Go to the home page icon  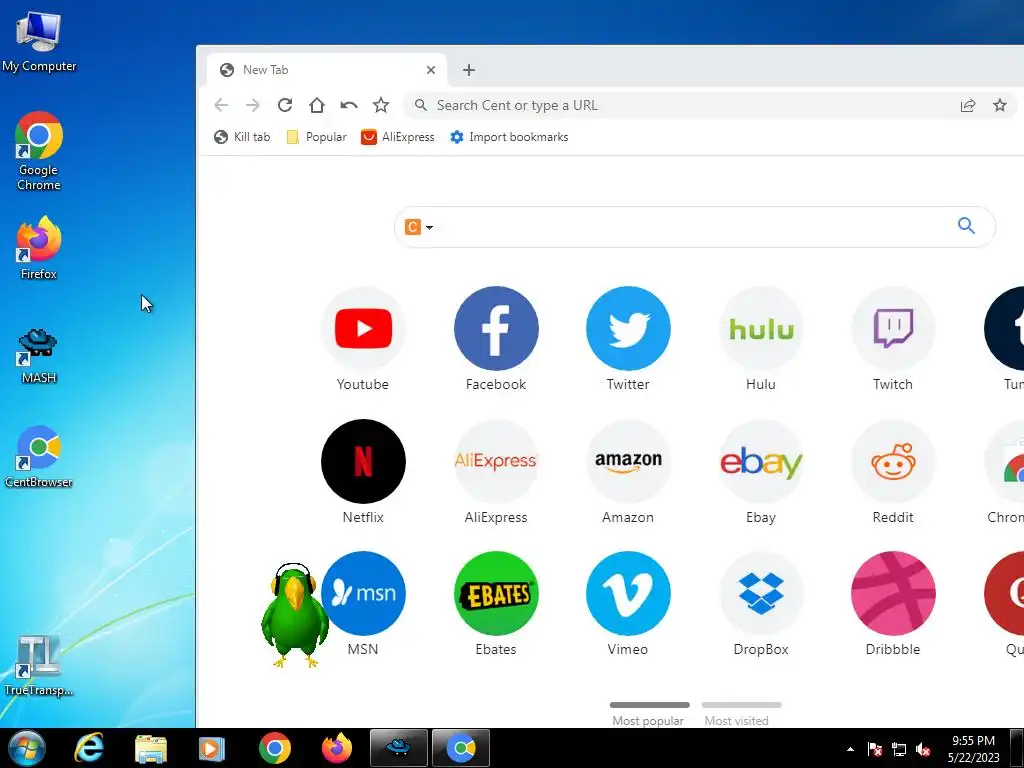point(317,105)
